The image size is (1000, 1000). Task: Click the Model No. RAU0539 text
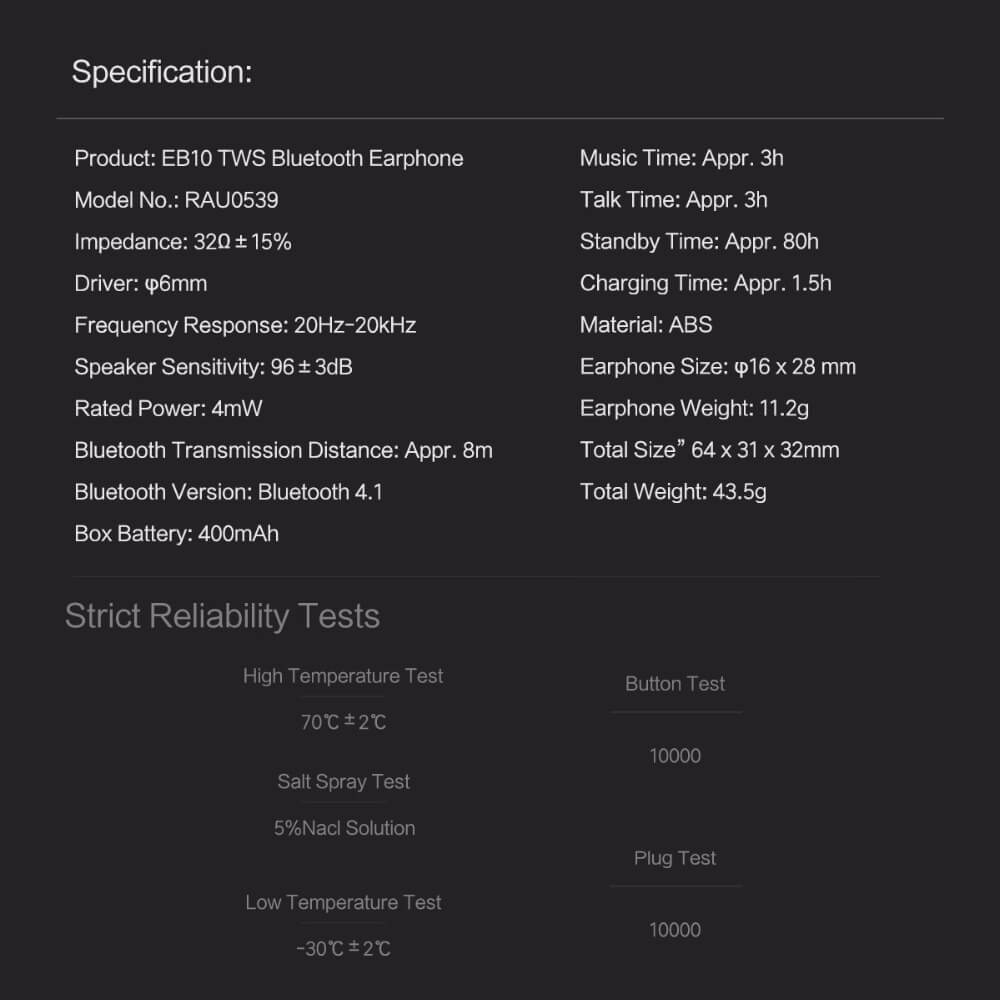tap(176, 200)
